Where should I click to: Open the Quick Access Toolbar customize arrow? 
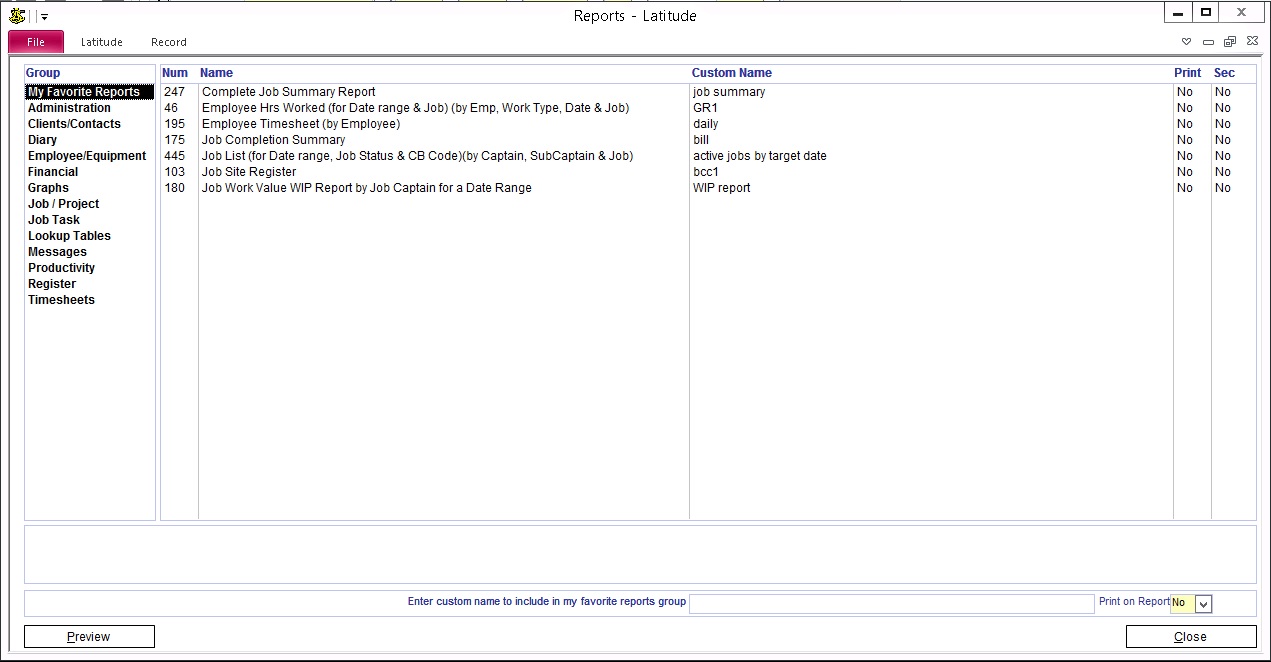pos(45,17)
